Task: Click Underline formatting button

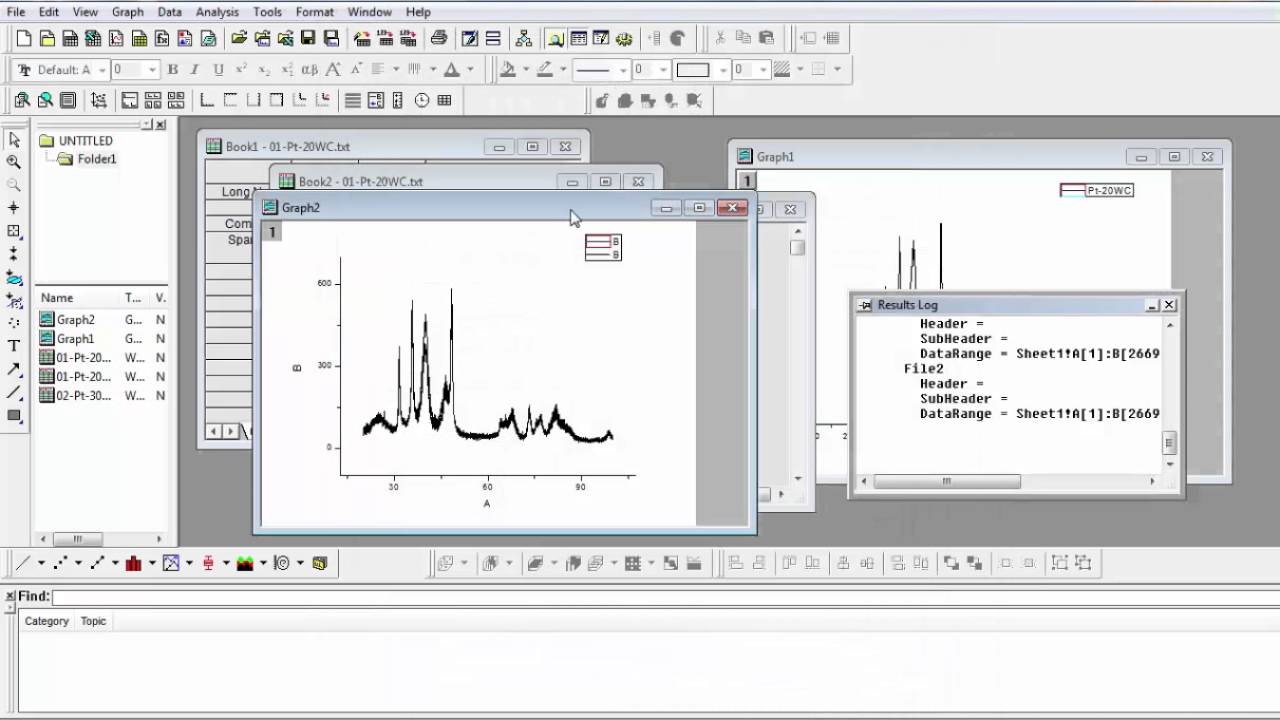Action: 218,70
